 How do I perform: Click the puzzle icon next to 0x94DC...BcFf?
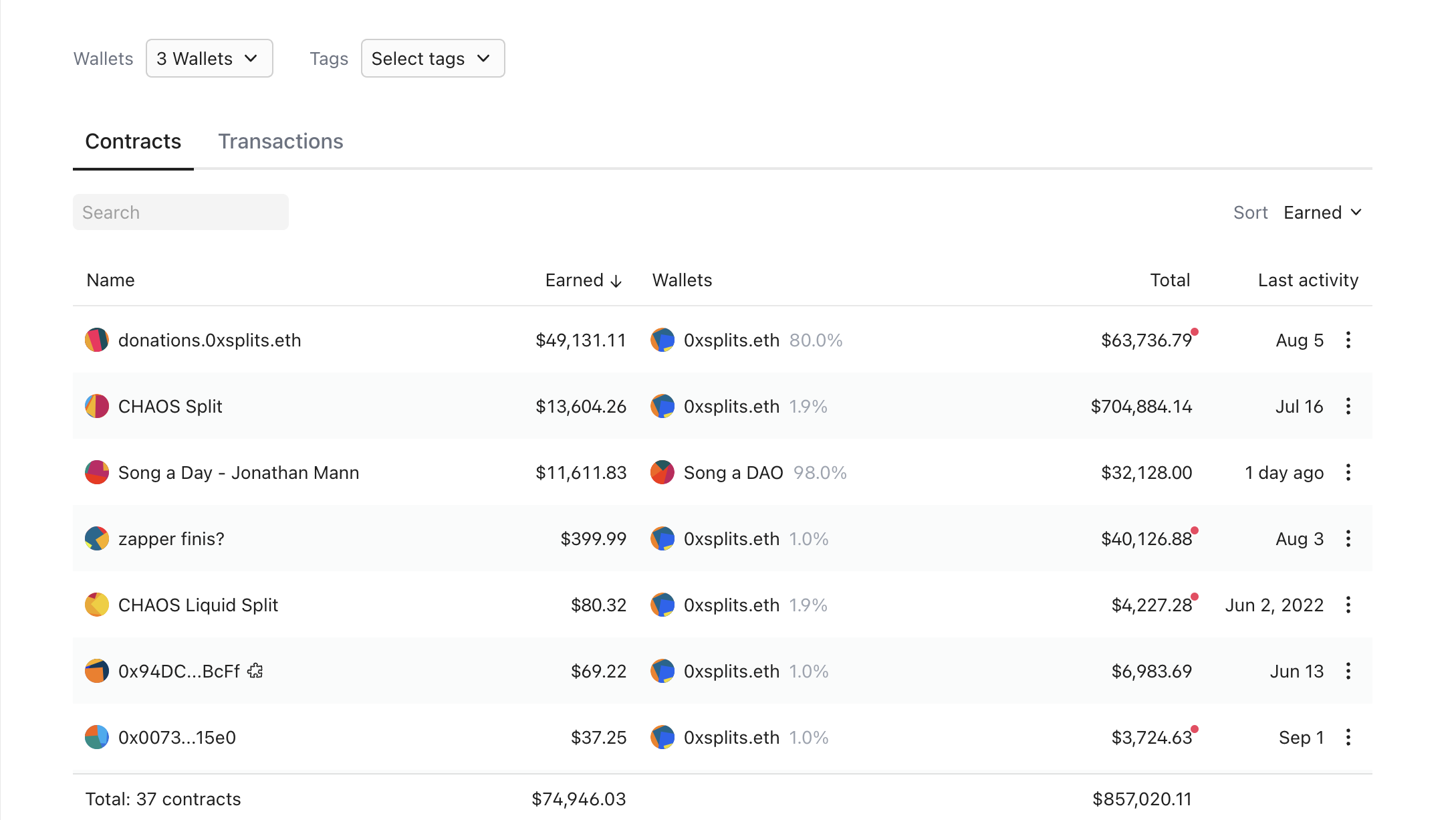click(x=255, y=671)
